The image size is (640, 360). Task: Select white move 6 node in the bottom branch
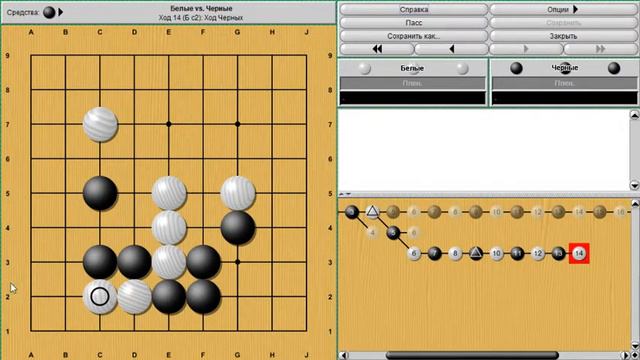click(414, 253)
